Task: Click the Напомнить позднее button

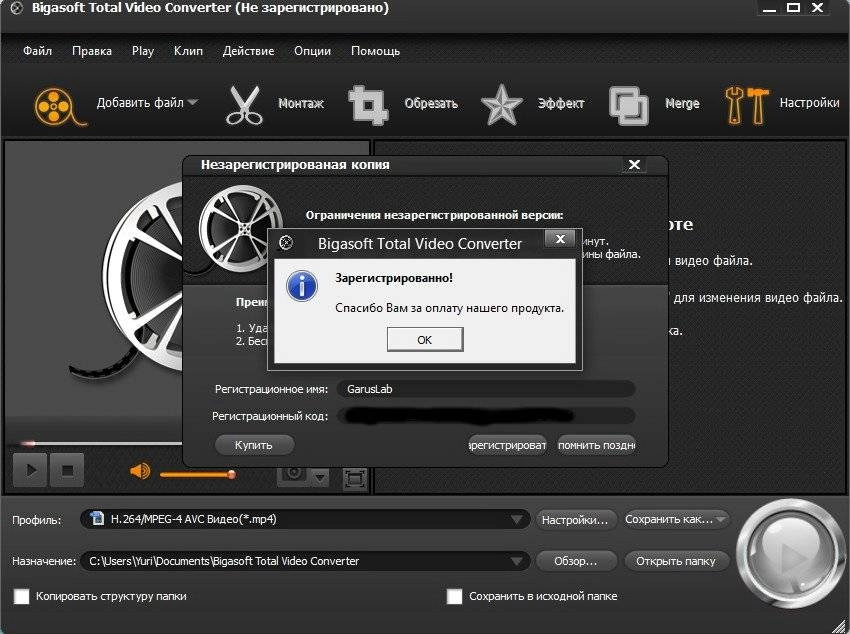Action: click(596, 445)
